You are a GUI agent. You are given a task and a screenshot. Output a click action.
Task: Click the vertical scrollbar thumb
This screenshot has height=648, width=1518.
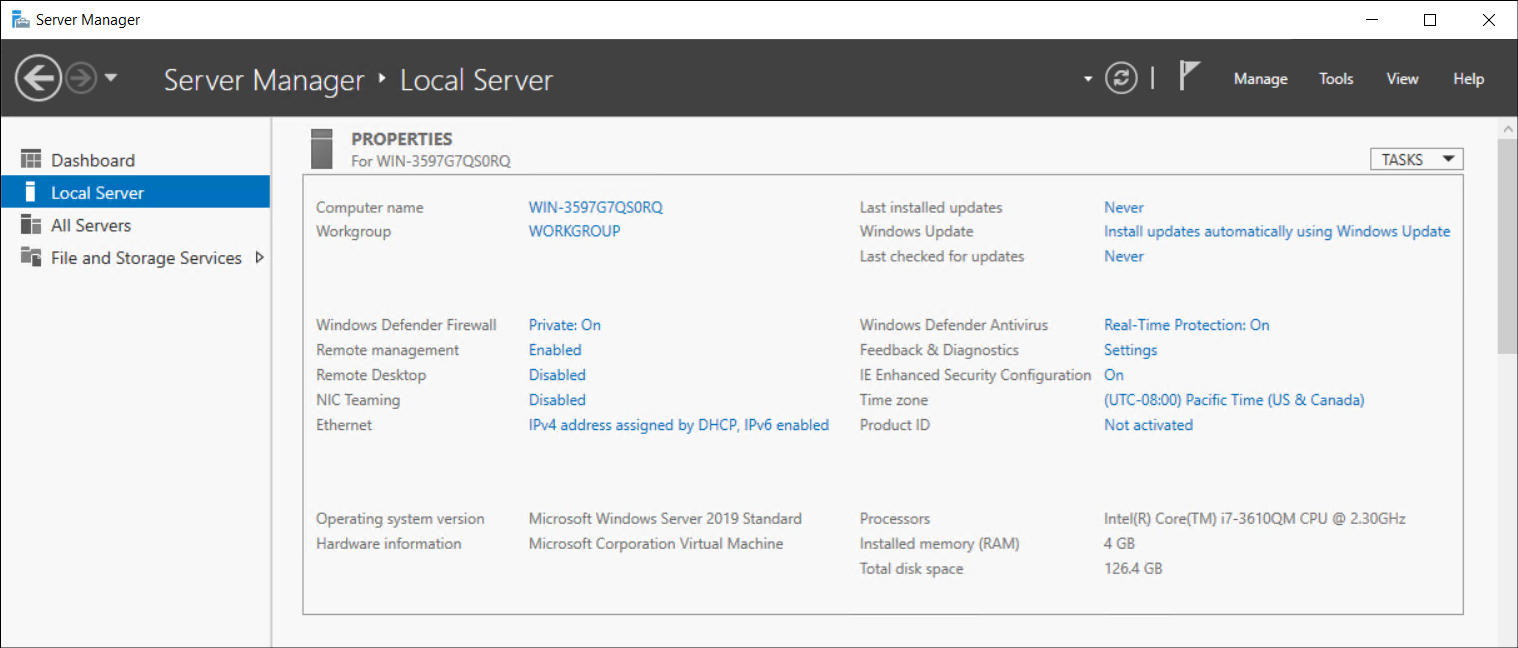[x=1507, y=246]
